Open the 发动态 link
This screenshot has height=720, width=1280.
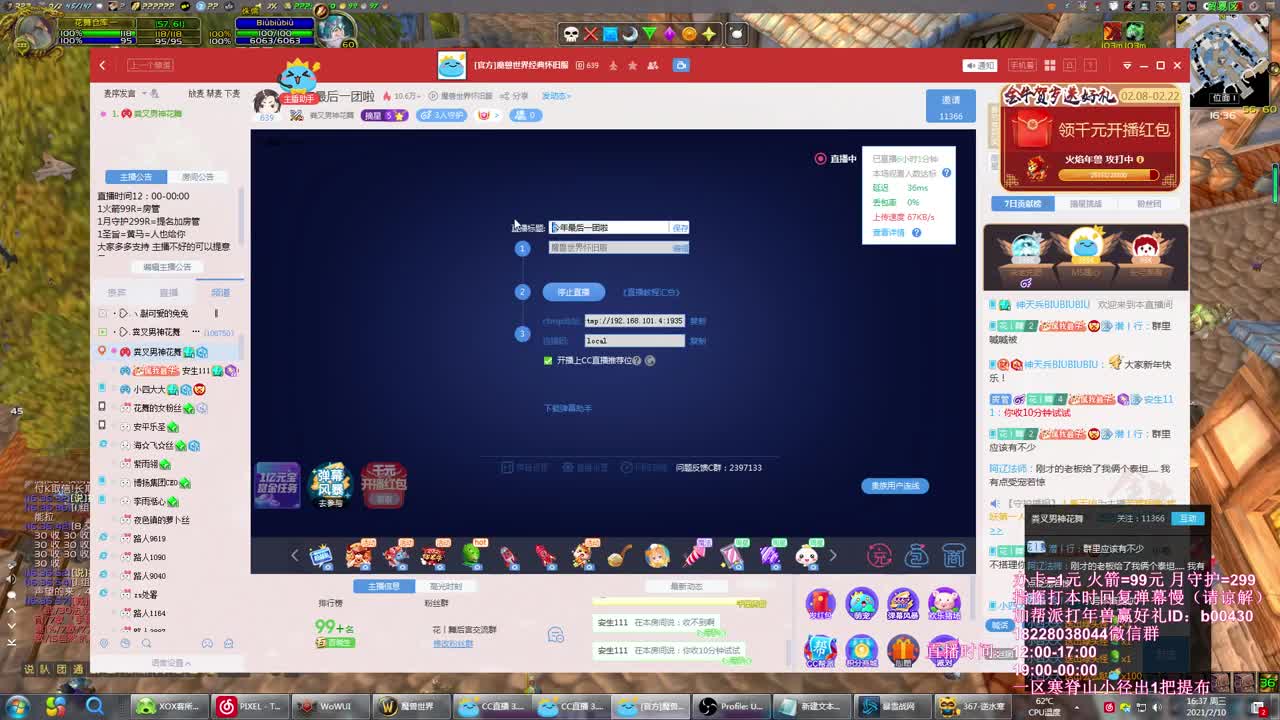[x=556, y=96]
